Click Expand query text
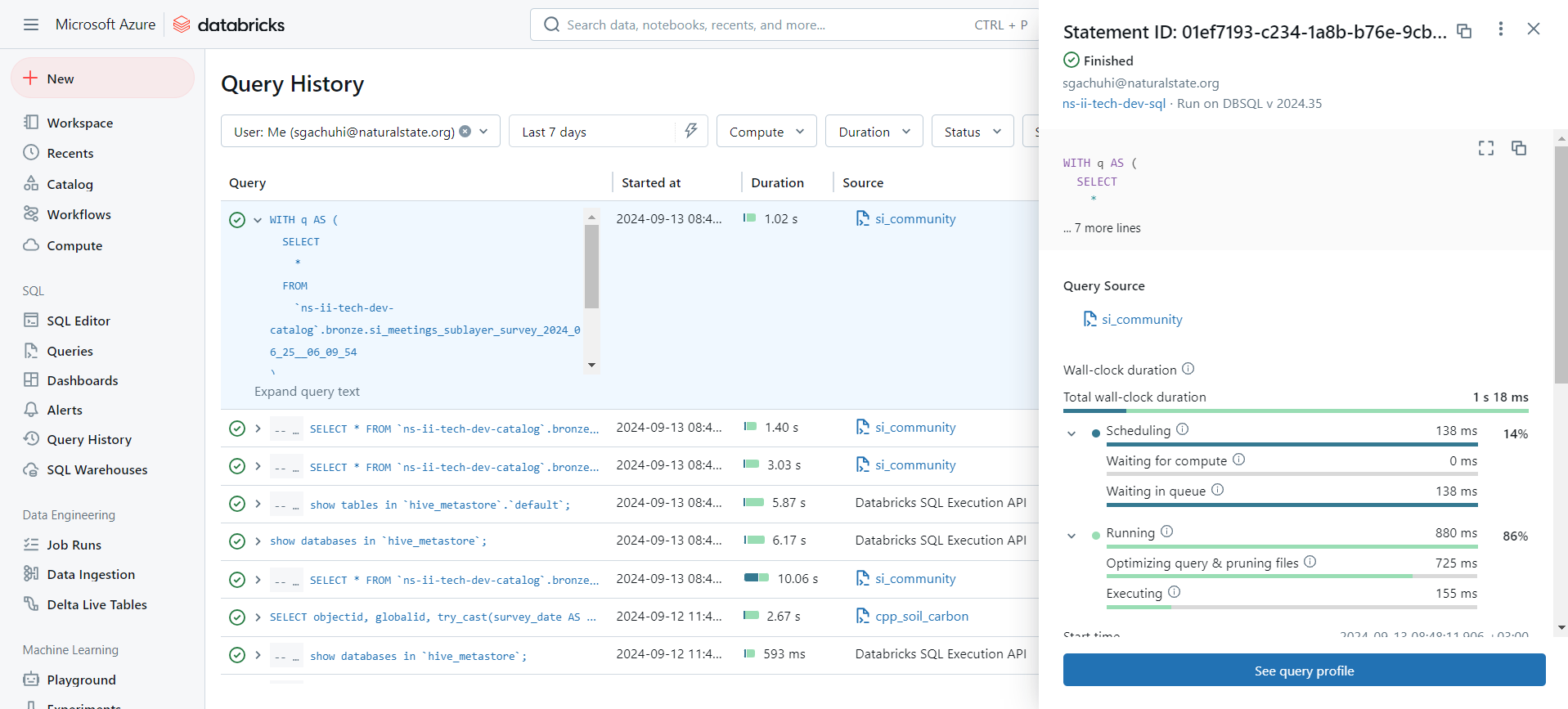The height and width of the screenshot is (709, 1568). [307, 392]
